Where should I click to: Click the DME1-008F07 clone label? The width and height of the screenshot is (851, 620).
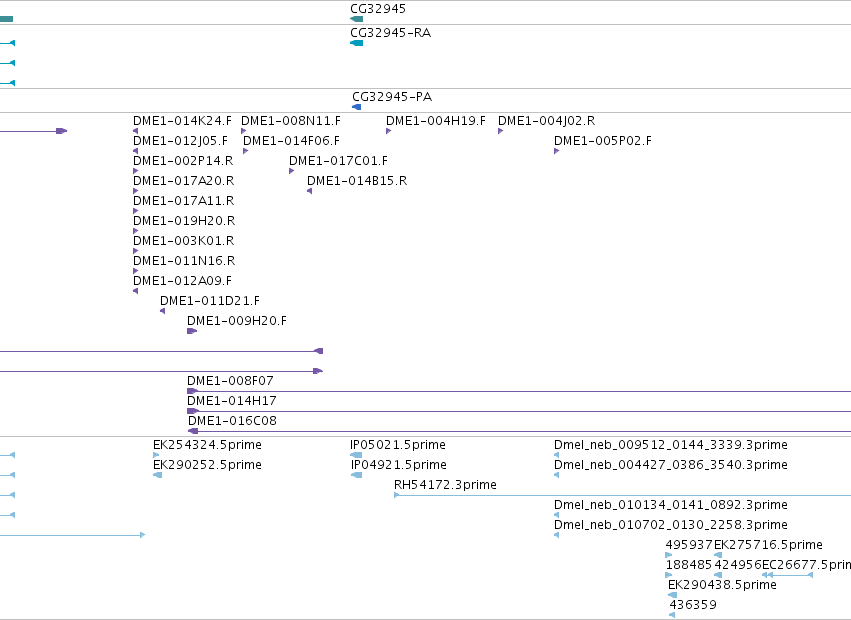[230, 381]
